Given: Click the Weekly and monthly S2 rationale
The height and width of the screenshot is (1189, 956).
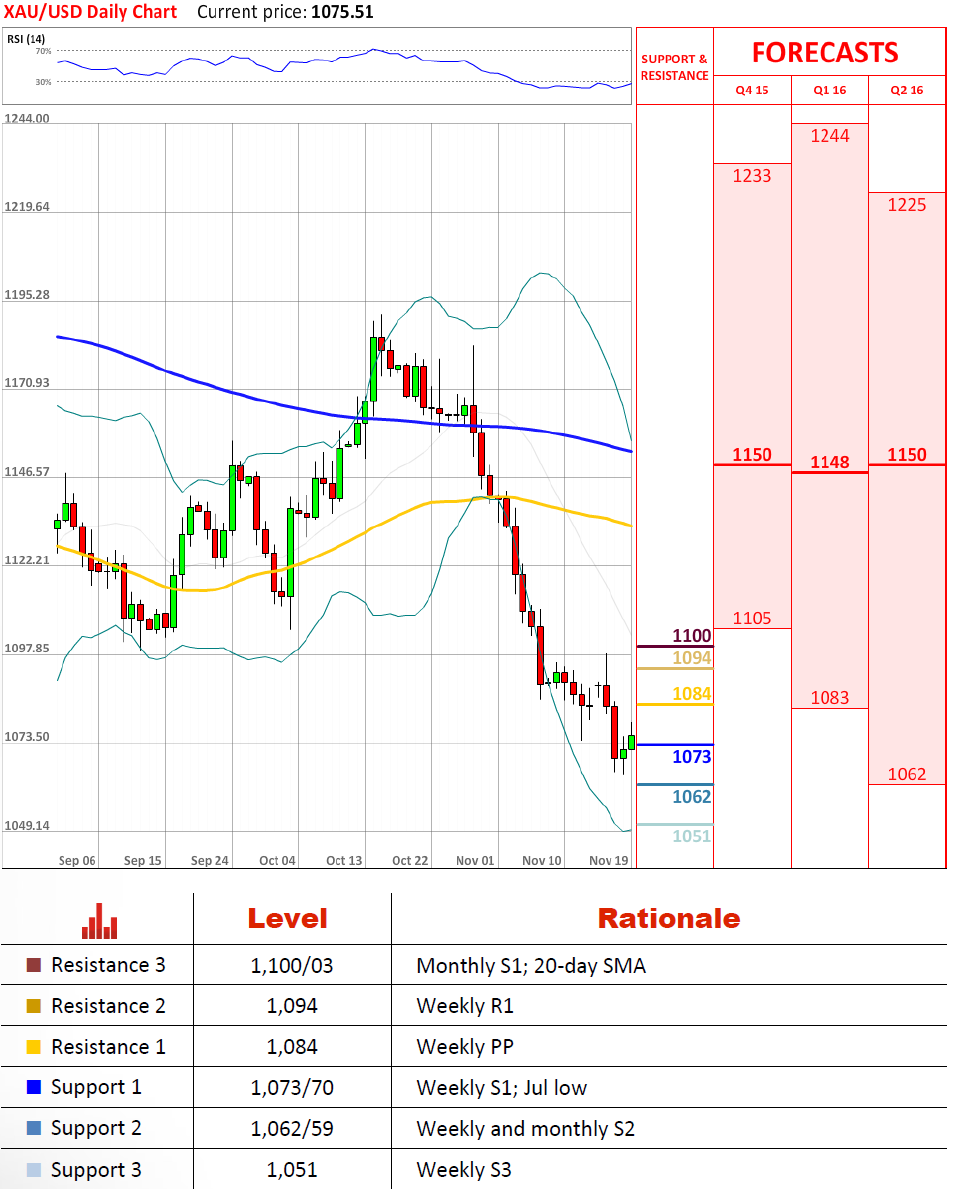Looking at the screenshot, I should coord(525,1129).
